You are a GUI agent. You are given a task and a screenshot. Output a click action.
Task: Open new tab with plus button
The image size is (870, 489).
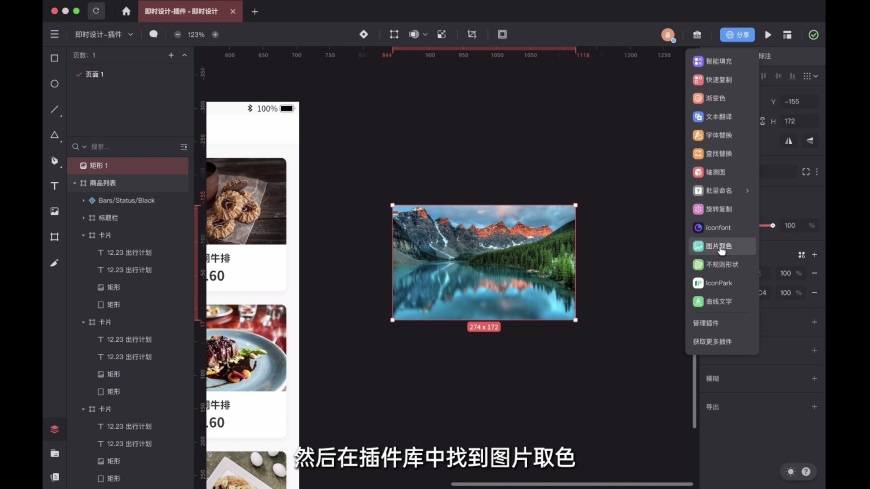click(255, 11)
